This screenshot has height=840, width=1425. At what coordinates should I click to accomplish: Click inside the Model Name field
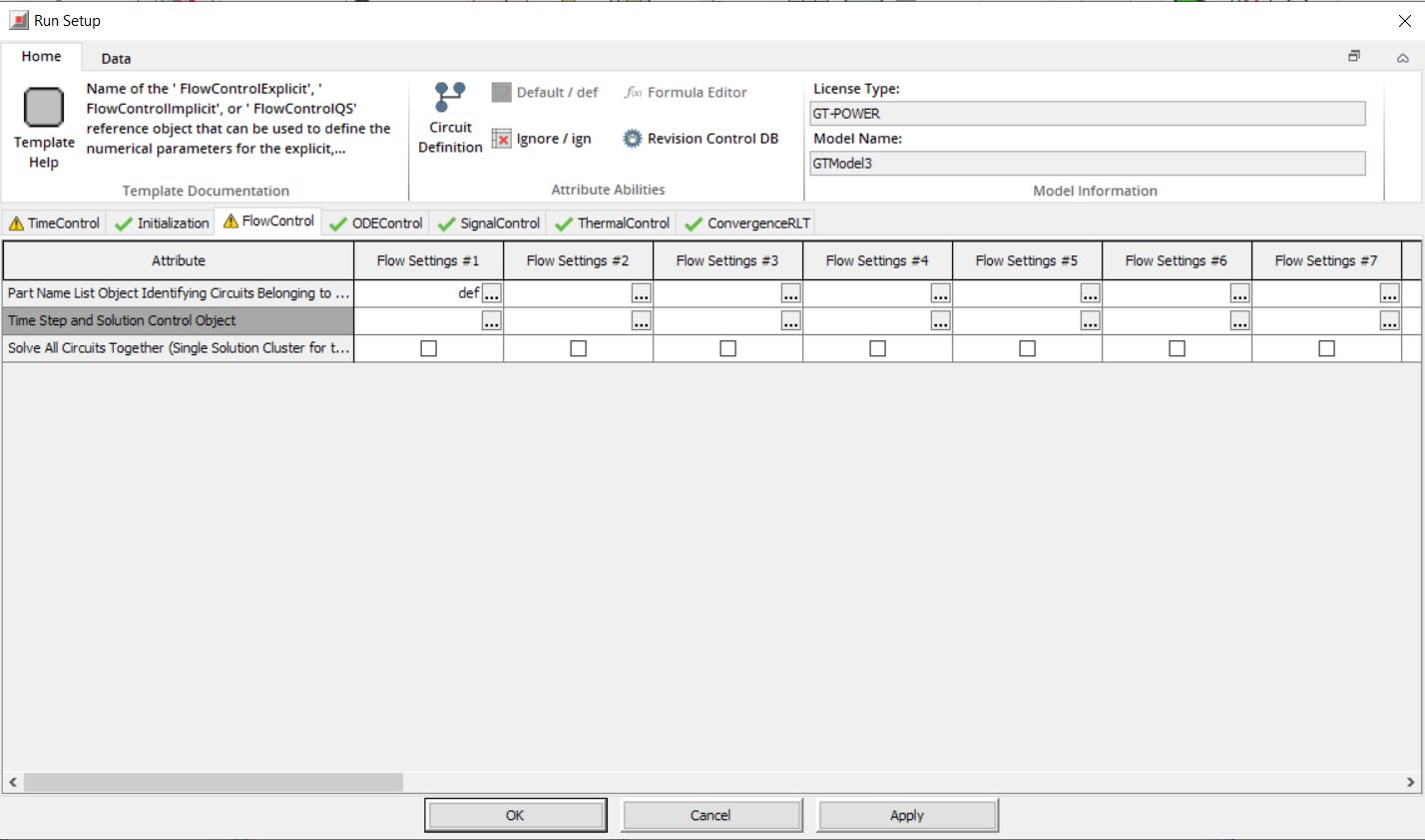1087,163
